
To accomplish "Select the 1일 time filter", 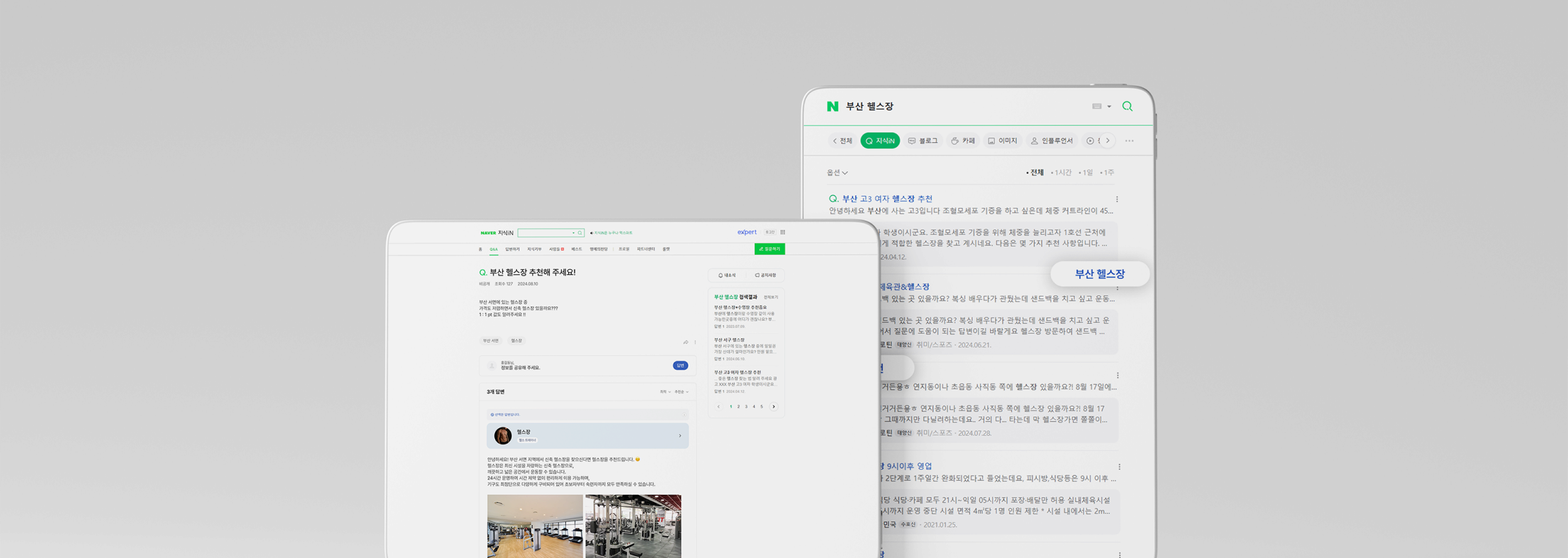I will pyautogui.click(x=1086, y=173).
